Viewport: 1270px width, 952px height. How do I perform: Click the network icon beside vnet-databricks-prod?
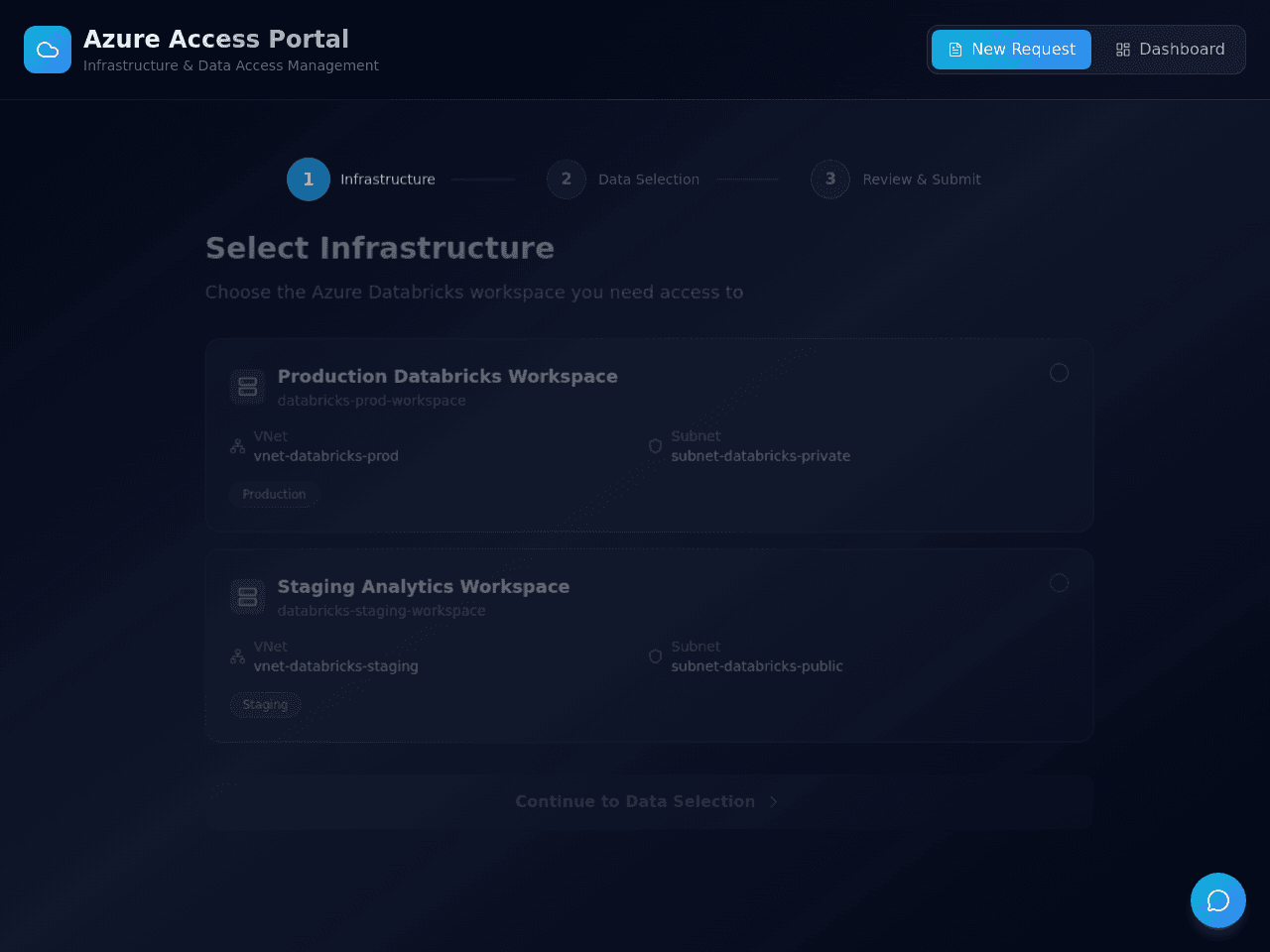(238, 446)
